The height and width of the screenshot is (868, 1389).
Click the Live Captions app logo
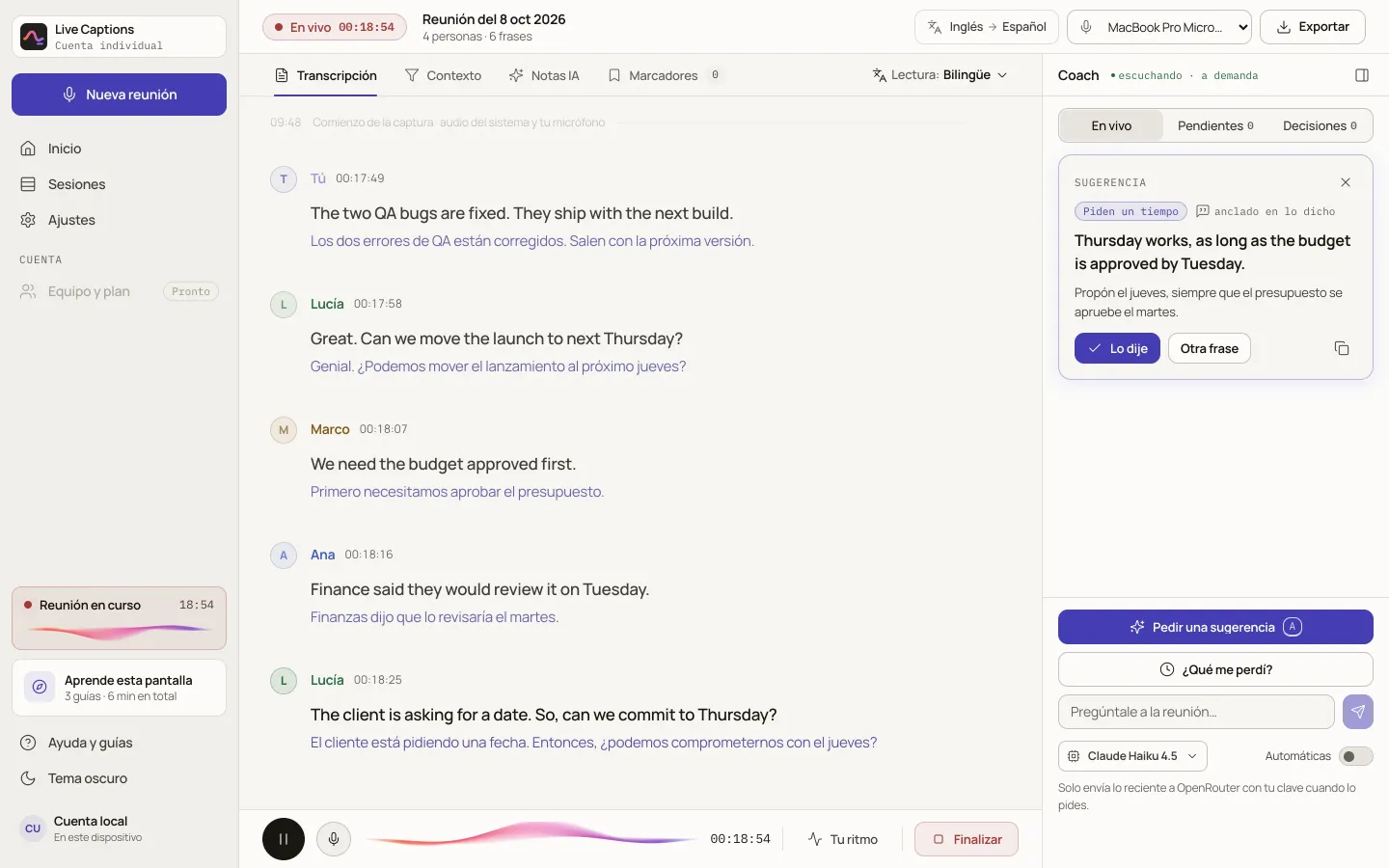coord(34,37)
